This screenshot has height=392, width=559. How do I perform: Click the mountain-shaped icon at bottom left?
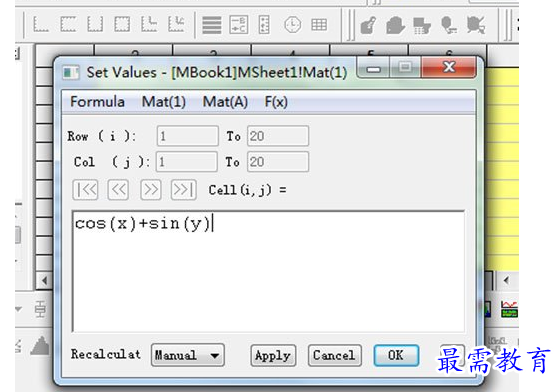click(40, 345)
